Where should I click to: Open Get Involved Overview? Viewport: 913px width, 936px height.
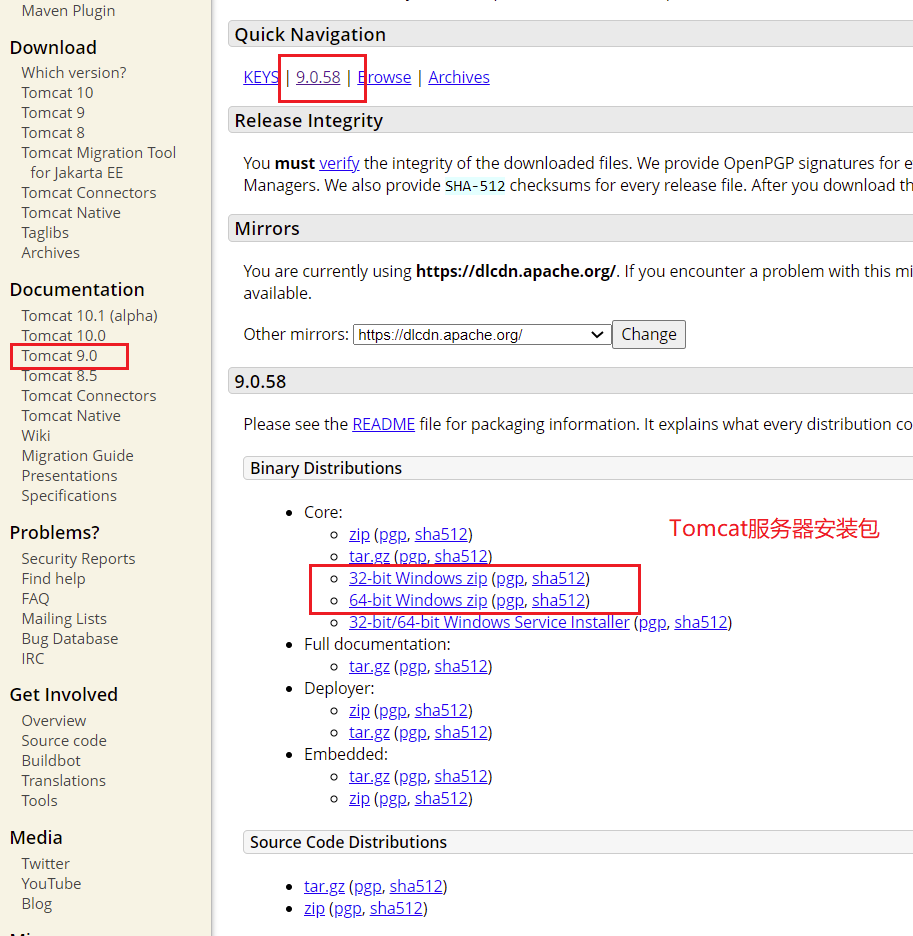[x=54, y=721]
